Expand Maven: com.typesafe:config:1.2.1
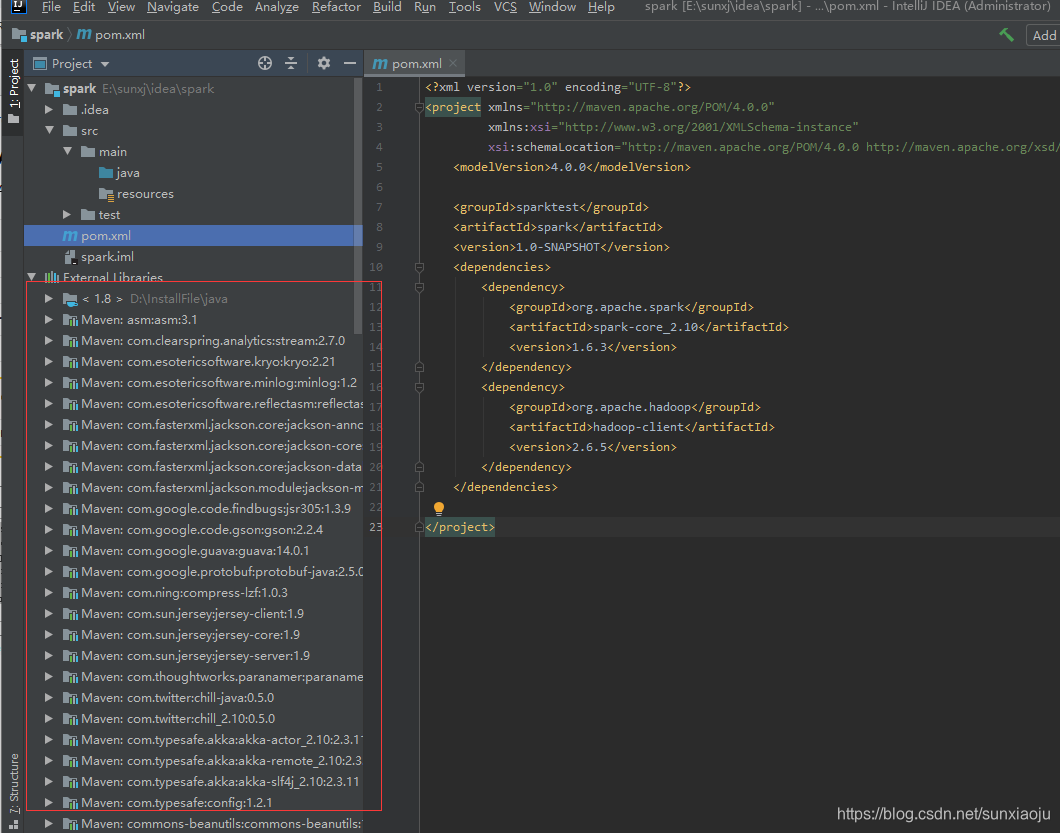This screenshot has width=1060, height=833. 49,803
